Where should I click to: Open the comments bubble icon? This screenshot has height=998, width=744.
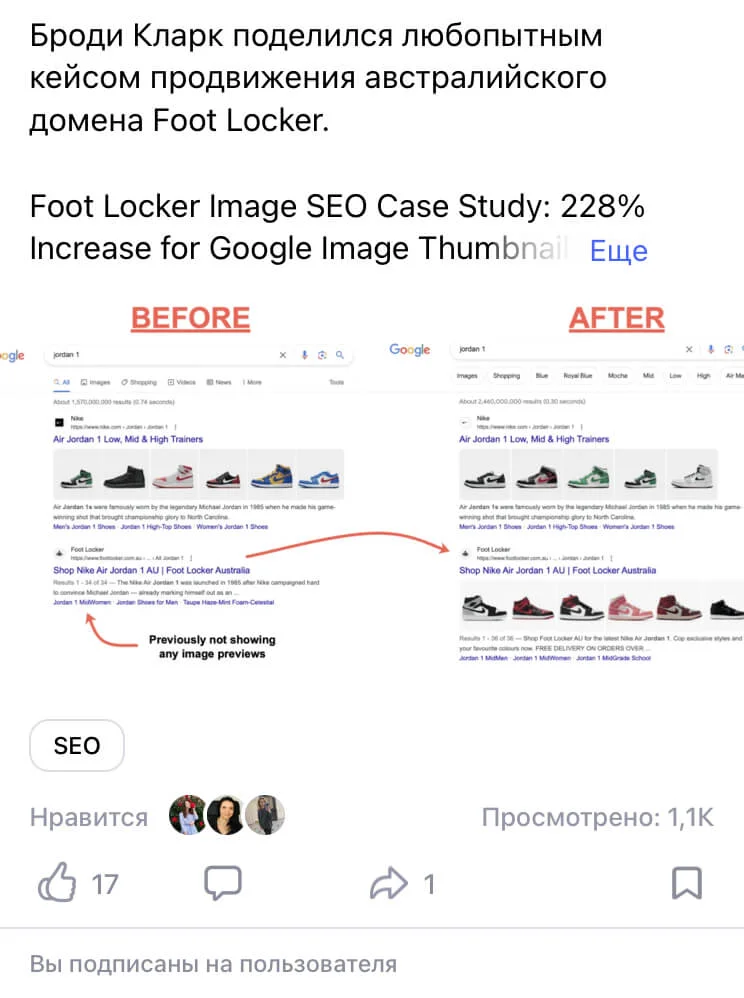(223, 882)
